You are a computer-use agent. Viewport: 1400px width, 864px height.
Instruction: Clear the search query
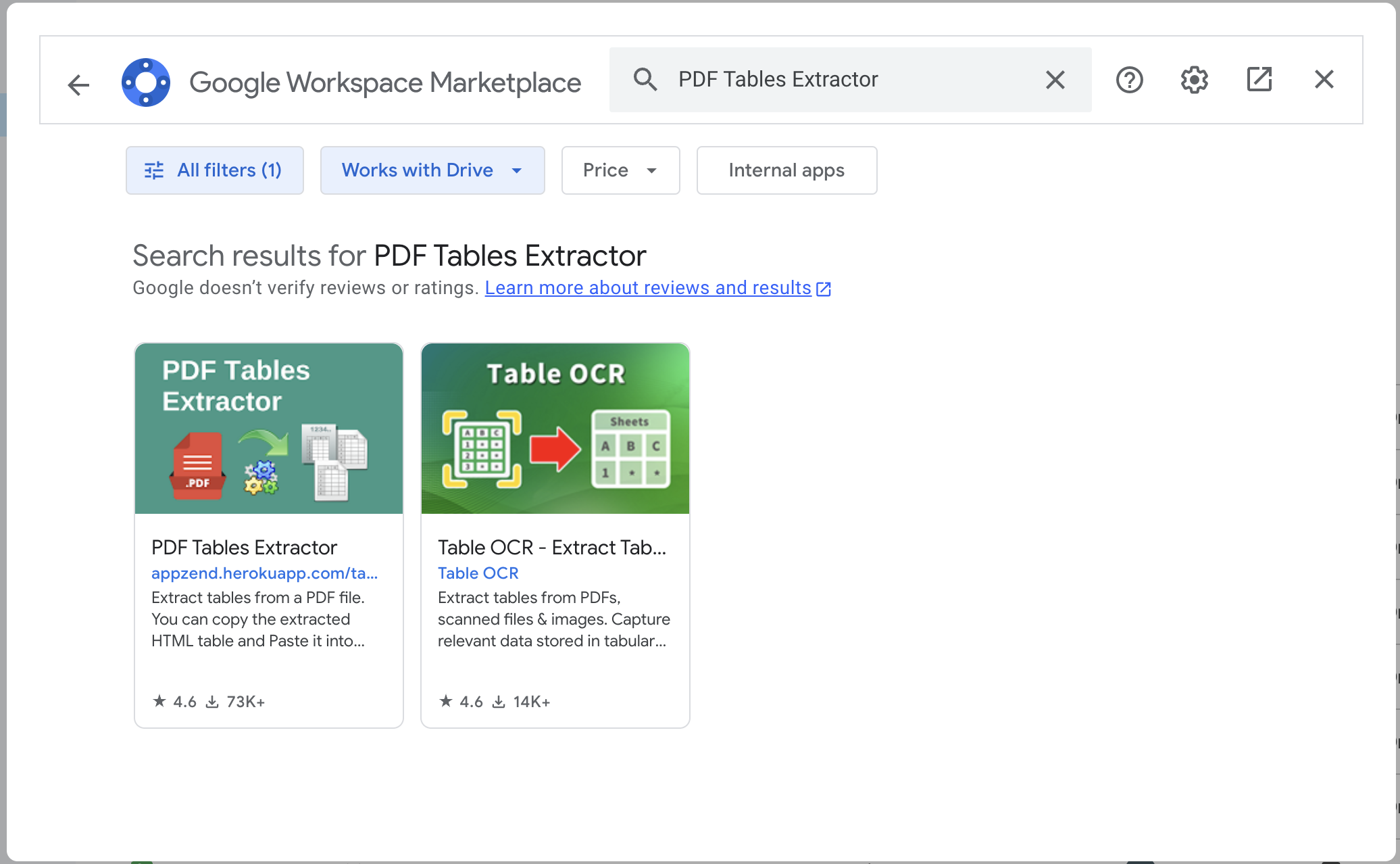tap(1055, 80)
